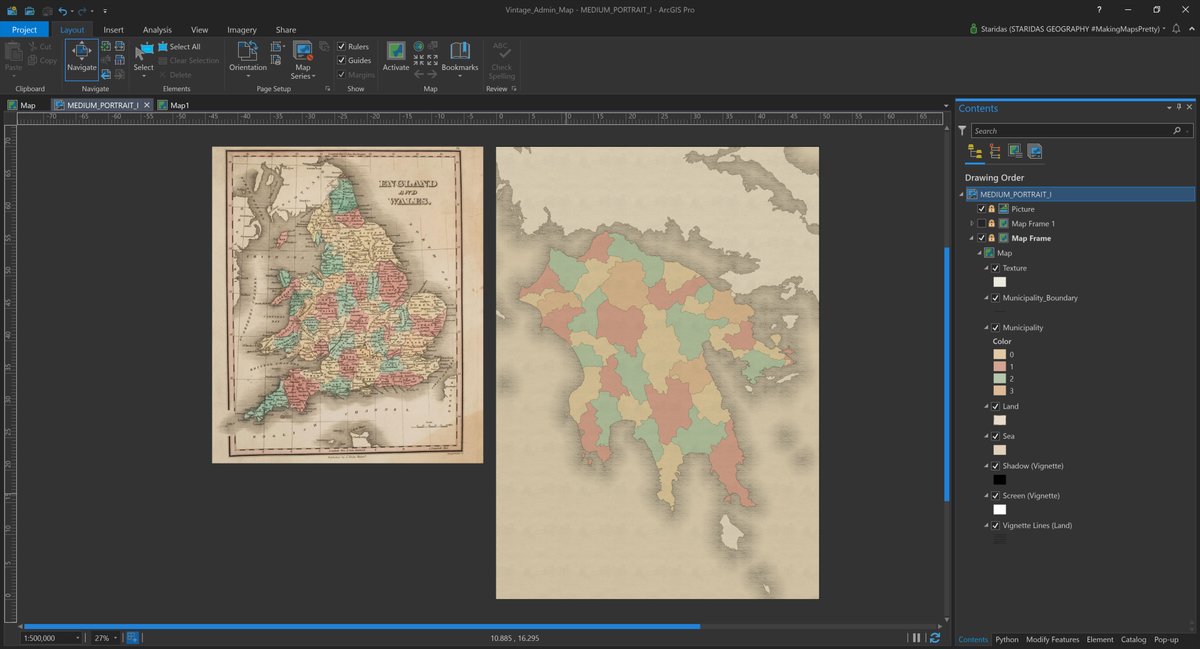Expand the Map Frame 1 tree node
This screenshot has width=1200, height=649.
coord(972,224)
